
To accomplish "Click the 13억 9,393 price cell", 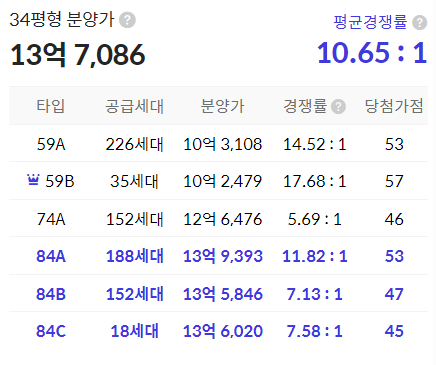I will pos(223,256).
